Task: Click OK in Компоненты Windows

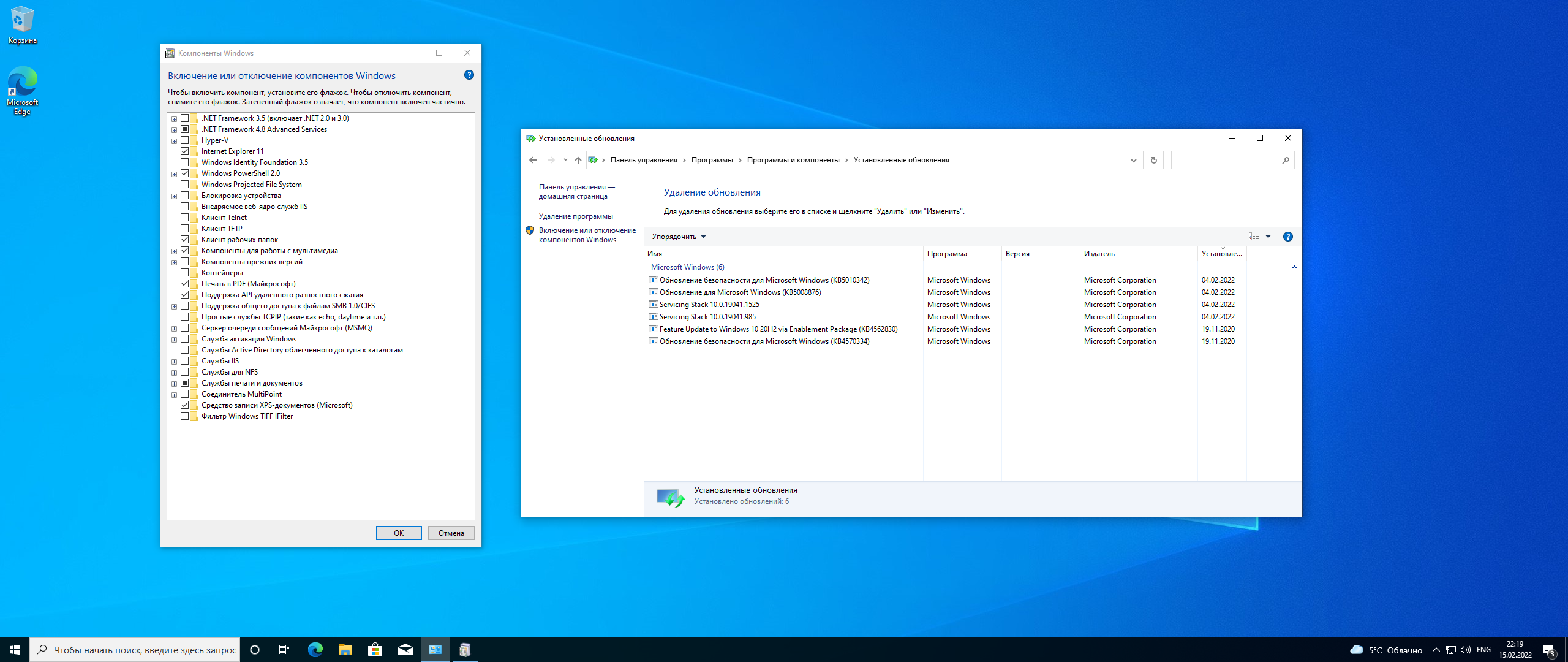Action: [x=399, y=533]
